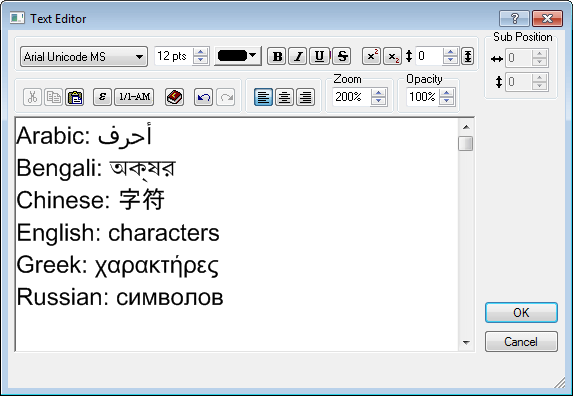Apply superscript formatting

371,56
